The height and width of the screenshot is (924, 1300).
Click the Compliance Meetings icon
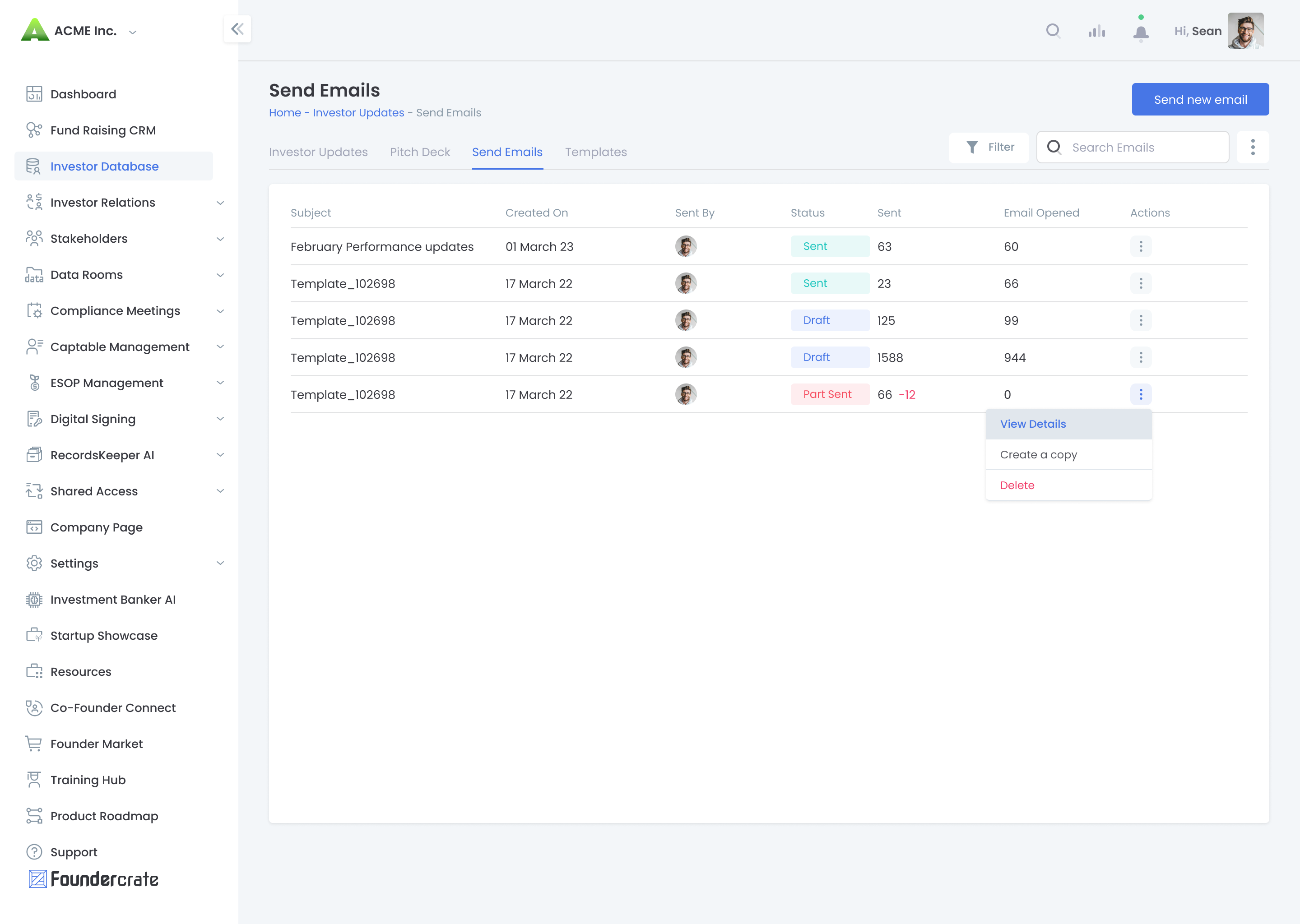pyautogui.click(x=34, y=311)
